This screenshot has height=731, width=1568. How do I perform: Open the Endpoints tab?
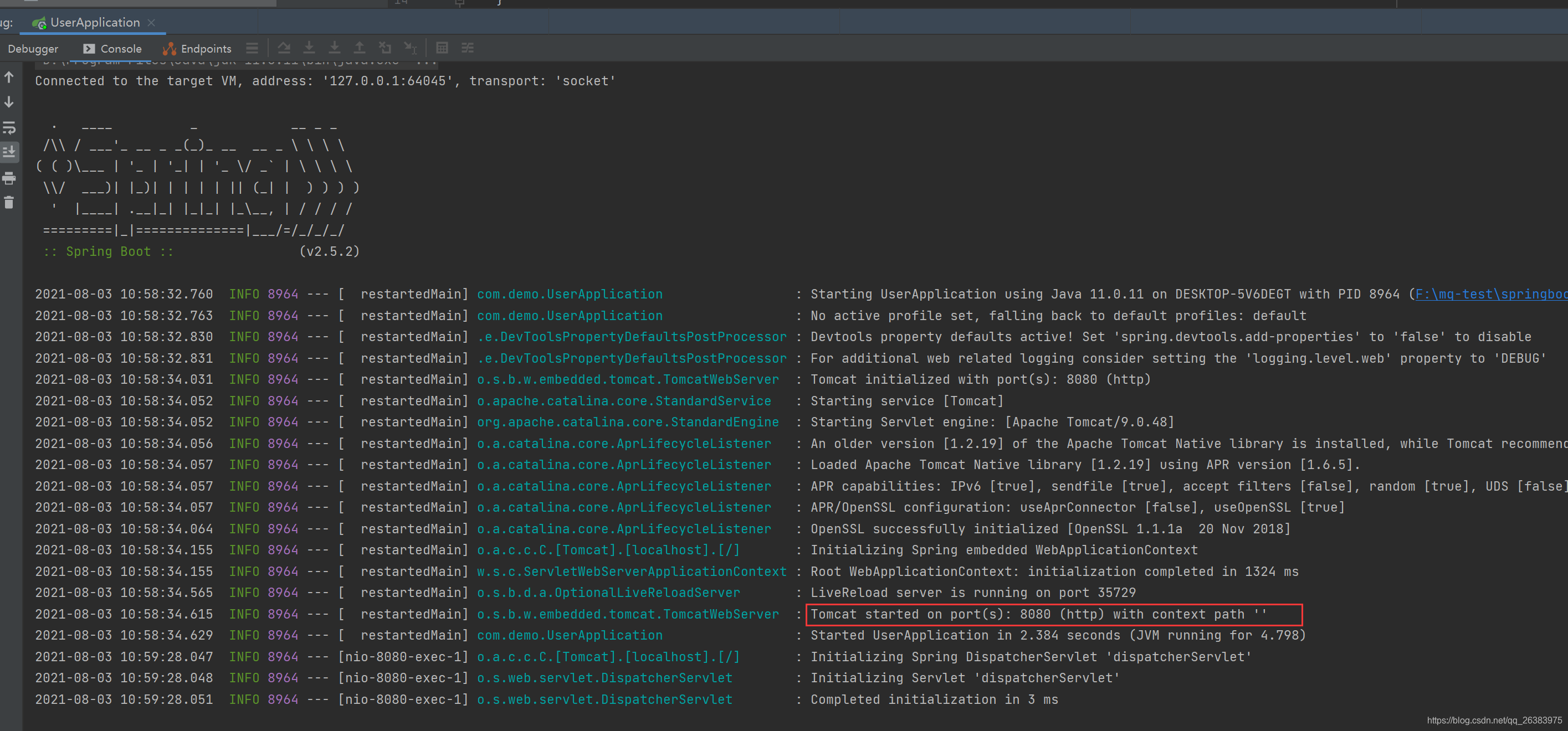pyautogui.click(x=197, y=49)
